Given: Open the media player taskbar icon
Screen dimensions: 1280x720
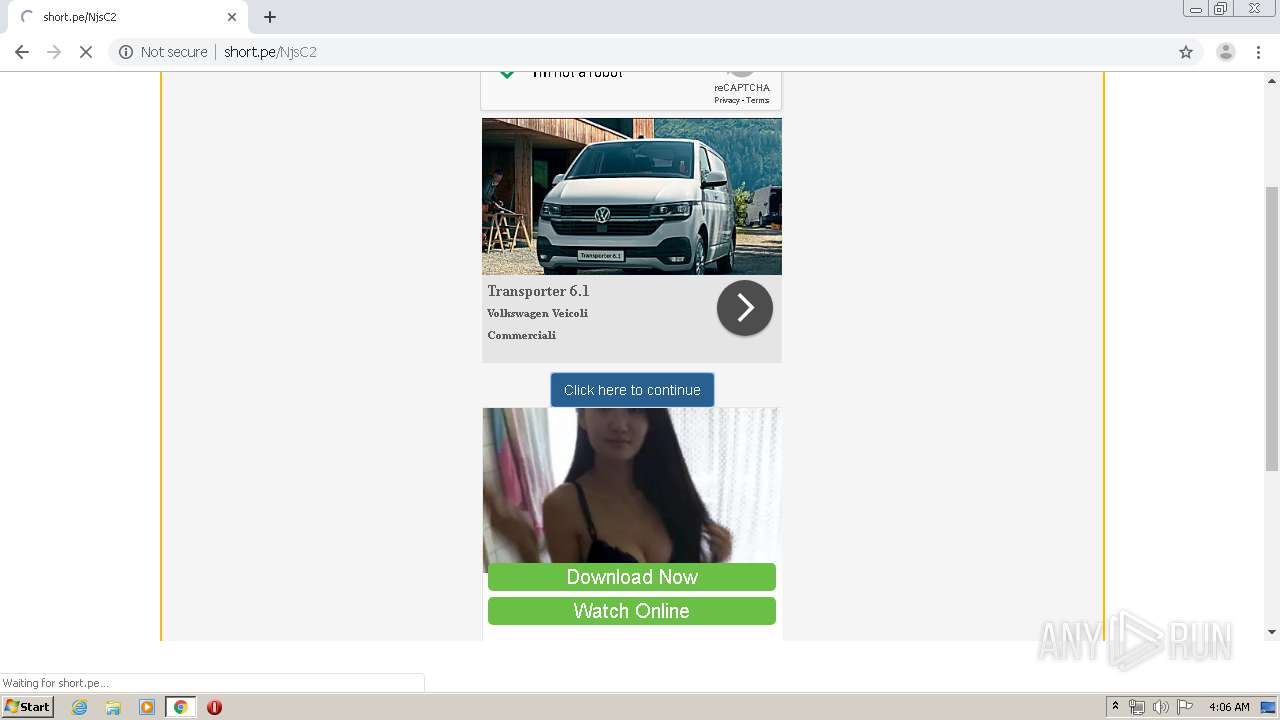Looking at the screenshot, I should (147, 707).
